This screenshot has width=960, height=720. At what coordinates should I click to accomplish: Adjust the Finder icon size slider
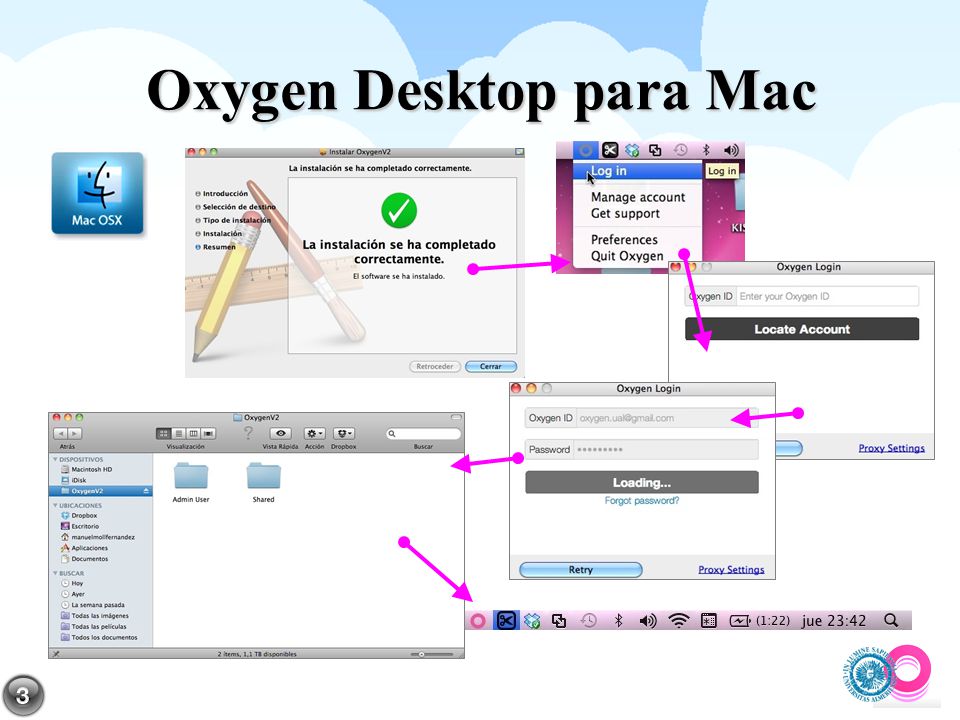432,654
